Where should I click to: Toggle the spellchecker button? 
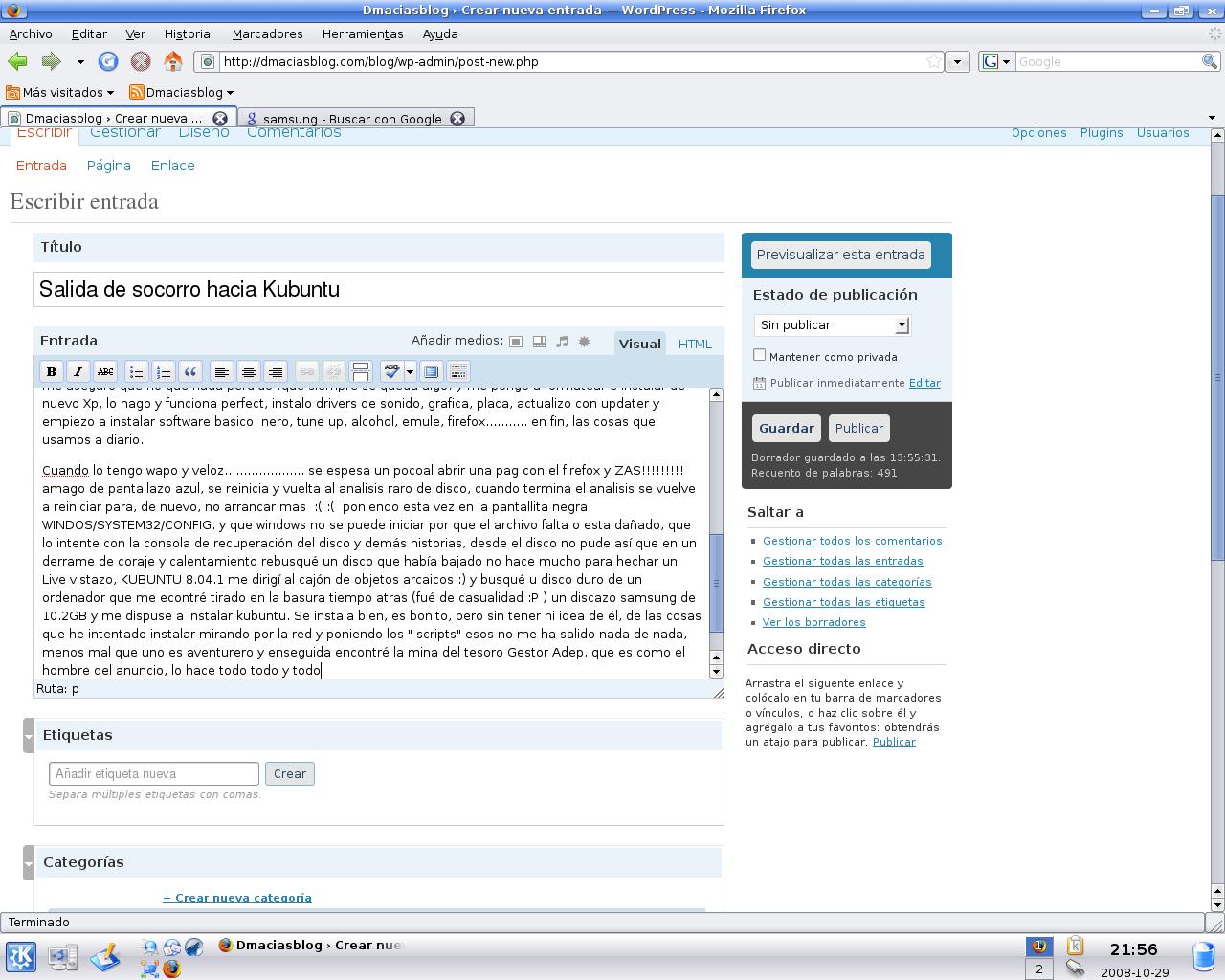(x=390, y=371)
